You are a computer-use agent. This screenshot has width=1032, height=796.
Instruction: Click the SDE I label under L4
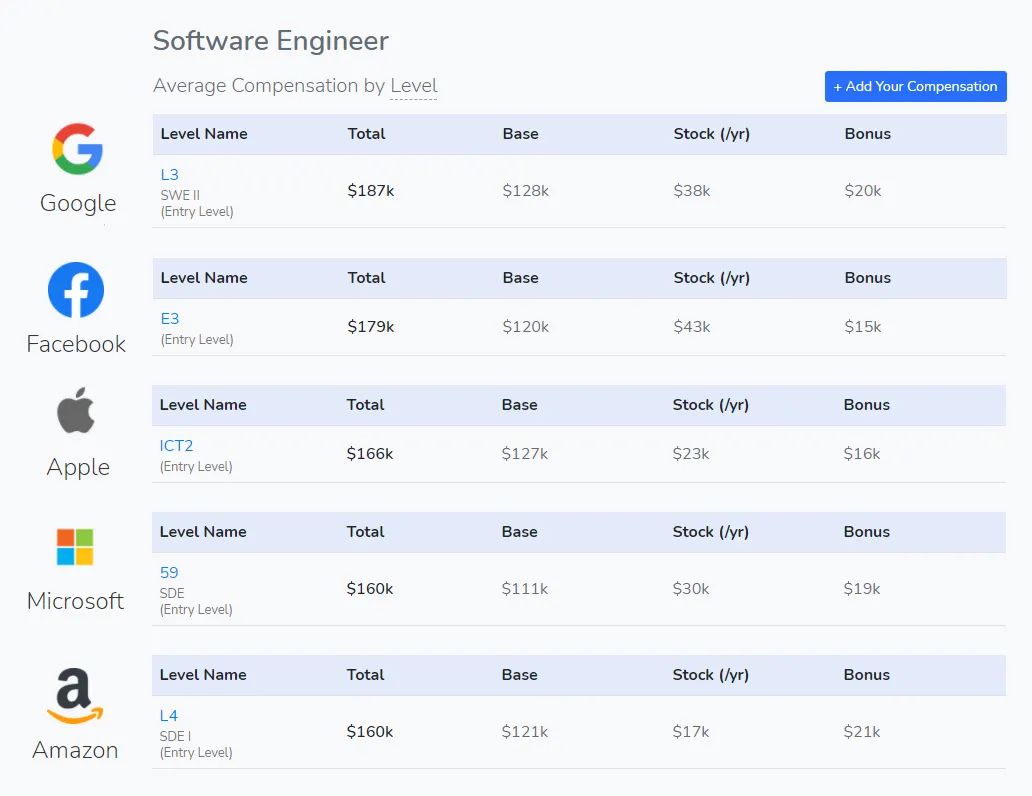(175, 736)
